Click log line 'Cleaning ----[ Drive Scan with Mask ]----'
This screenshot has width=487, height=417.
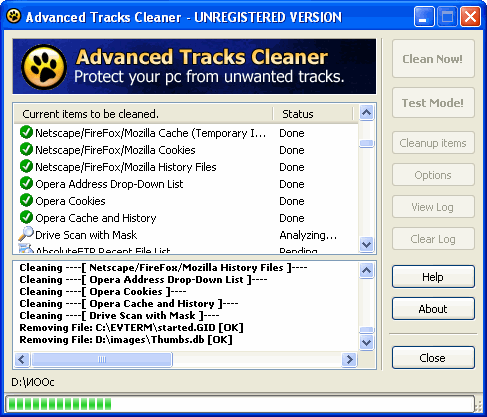coord(119,316)
